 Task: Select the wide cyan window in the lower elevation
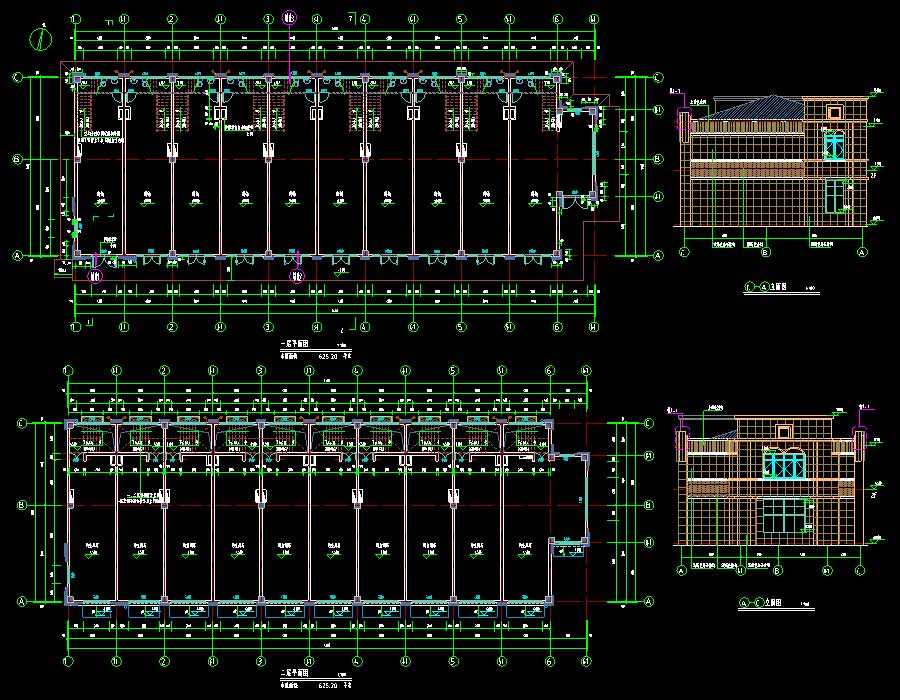pos(784,465)
